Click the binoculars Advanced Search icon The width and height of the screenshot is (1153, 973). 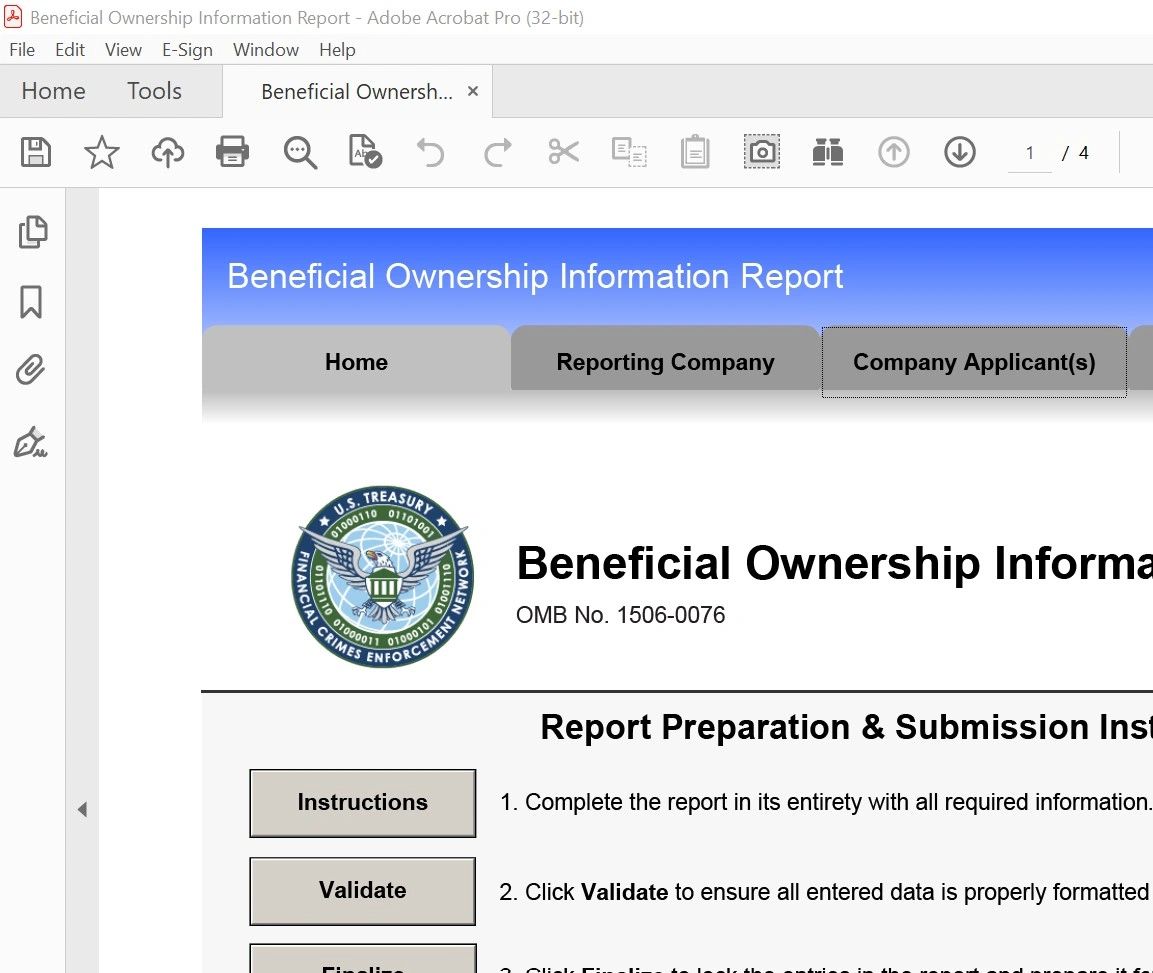[x=828, y=152]
